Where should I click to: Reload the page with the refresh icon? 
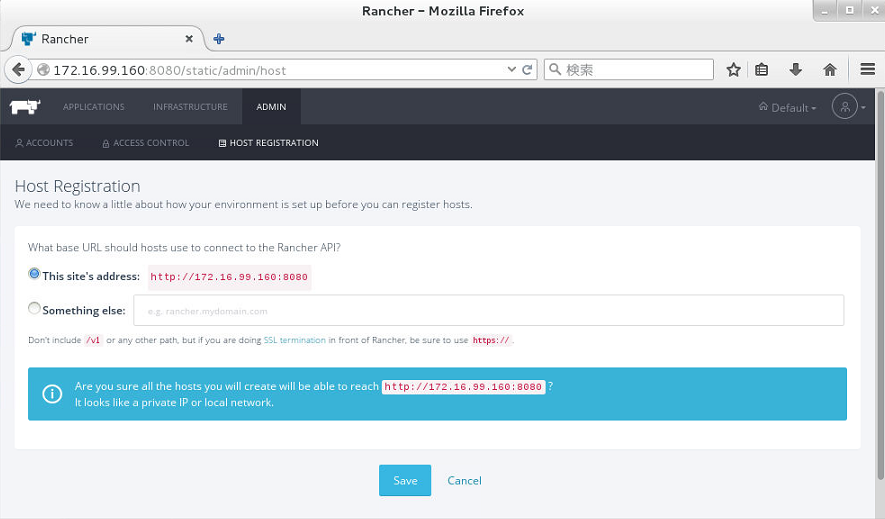coord(527,69)
